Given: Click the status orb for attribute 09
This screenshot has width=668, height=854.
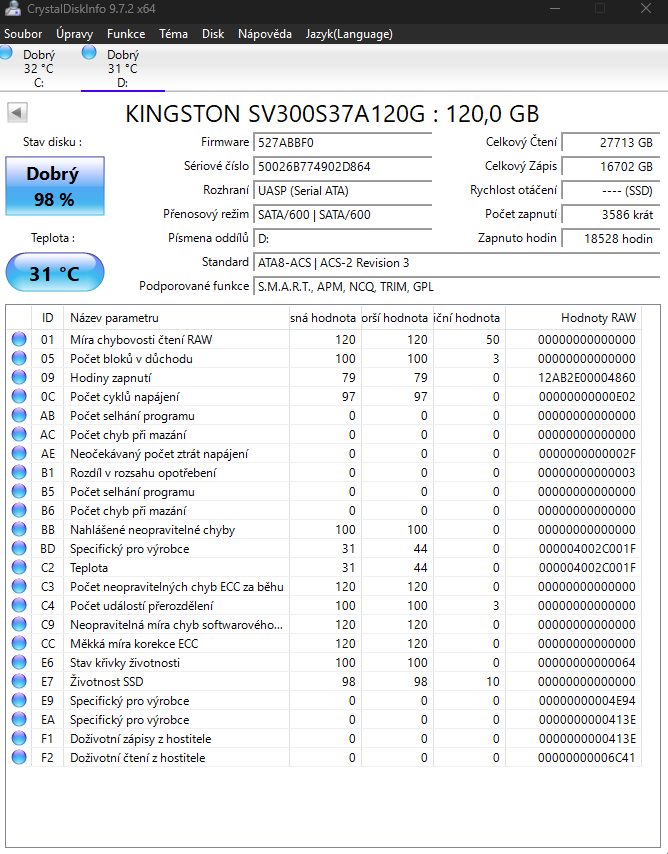Looking at the screenshot, I should [x=19, y=377].
